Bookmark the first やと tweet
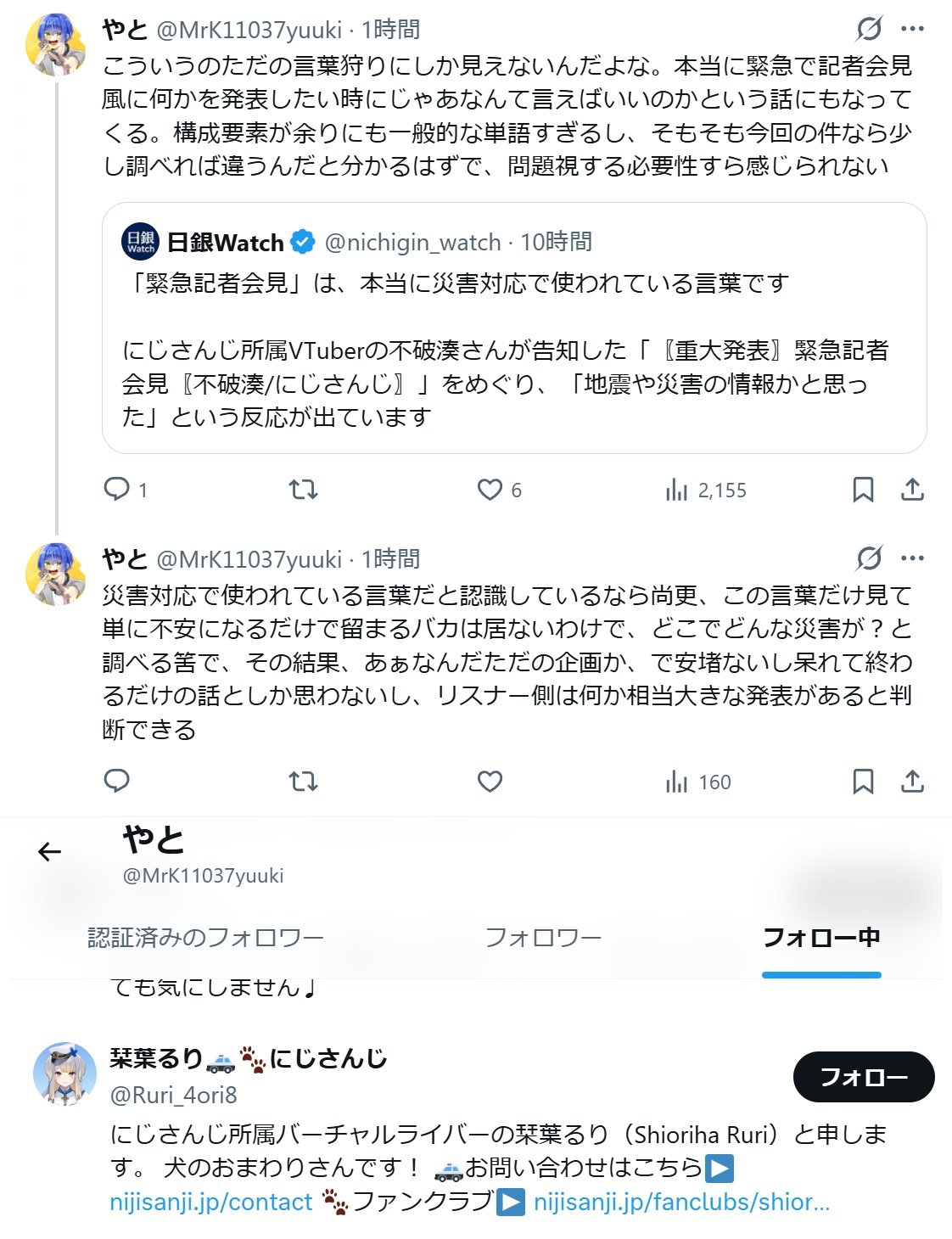Viewport: 952px width, 1239px height. click(x=863, y=490)
